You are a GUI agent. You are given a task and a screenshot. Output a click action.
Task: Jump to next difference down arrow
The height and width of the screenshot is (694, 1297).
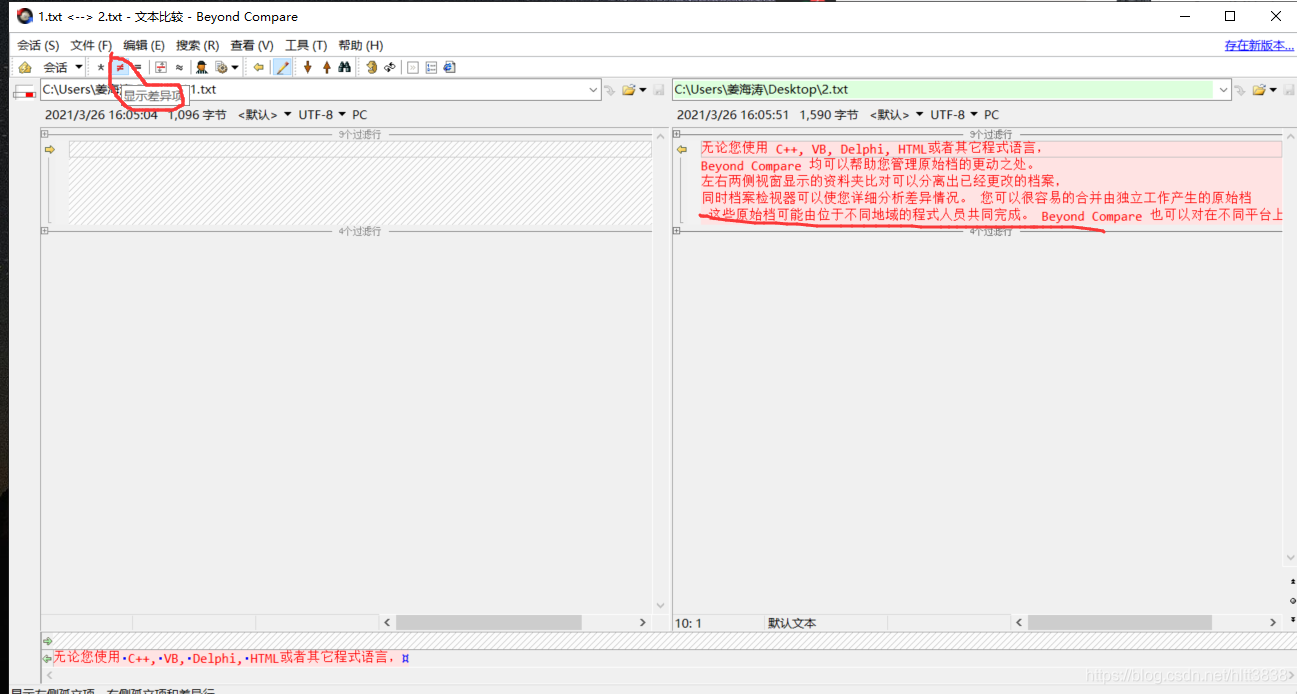click(308, 67)
